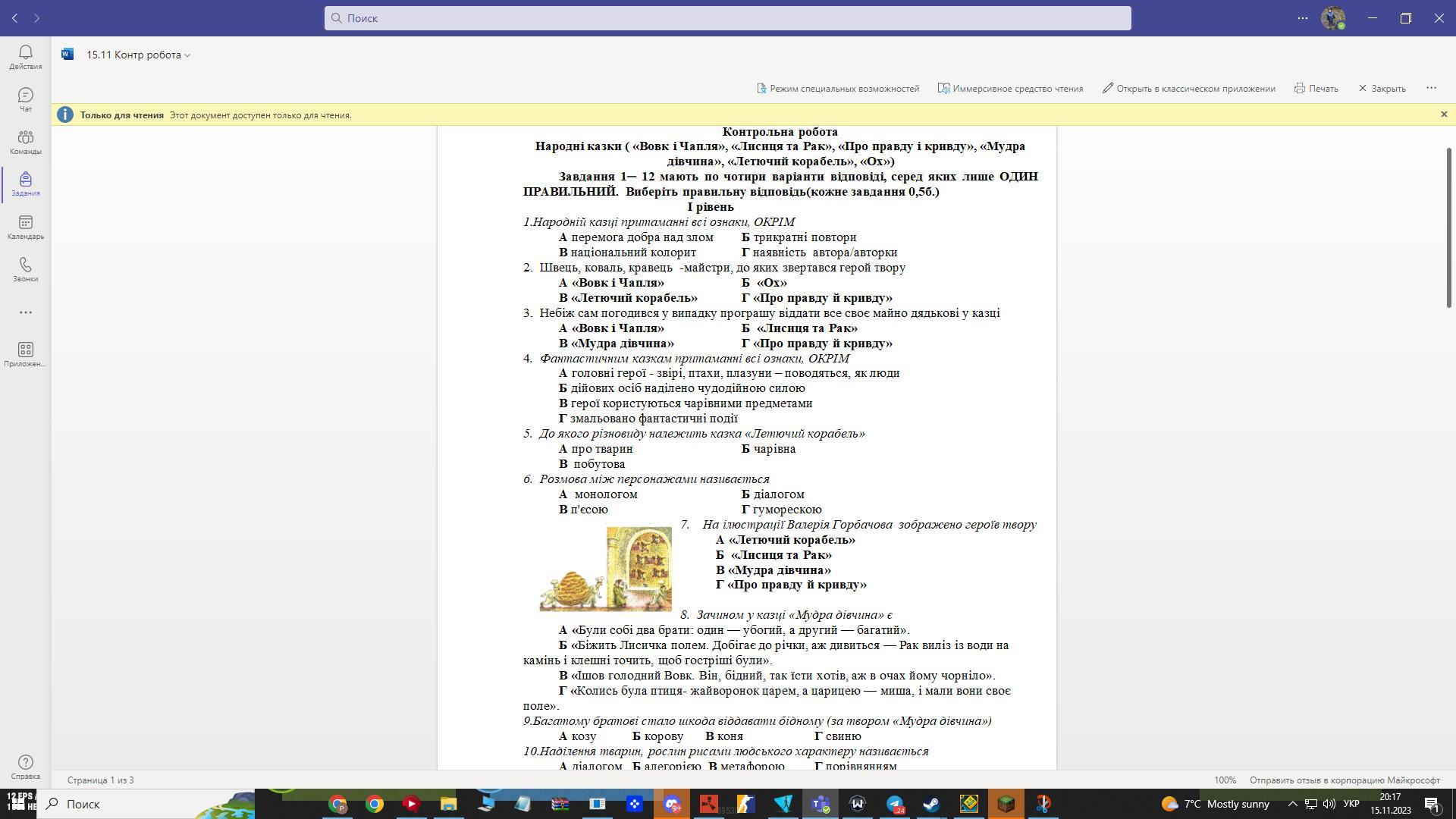Click Открыть в классическом приложении
This screenshot has height=819, width=1456.
[1189, 89]
